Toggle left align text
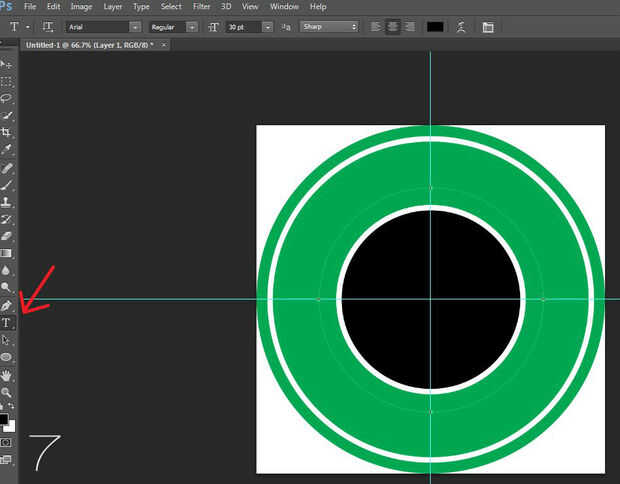Image resolution: width=620 pixels, height=484 pixels. click(x=376, y=26)
